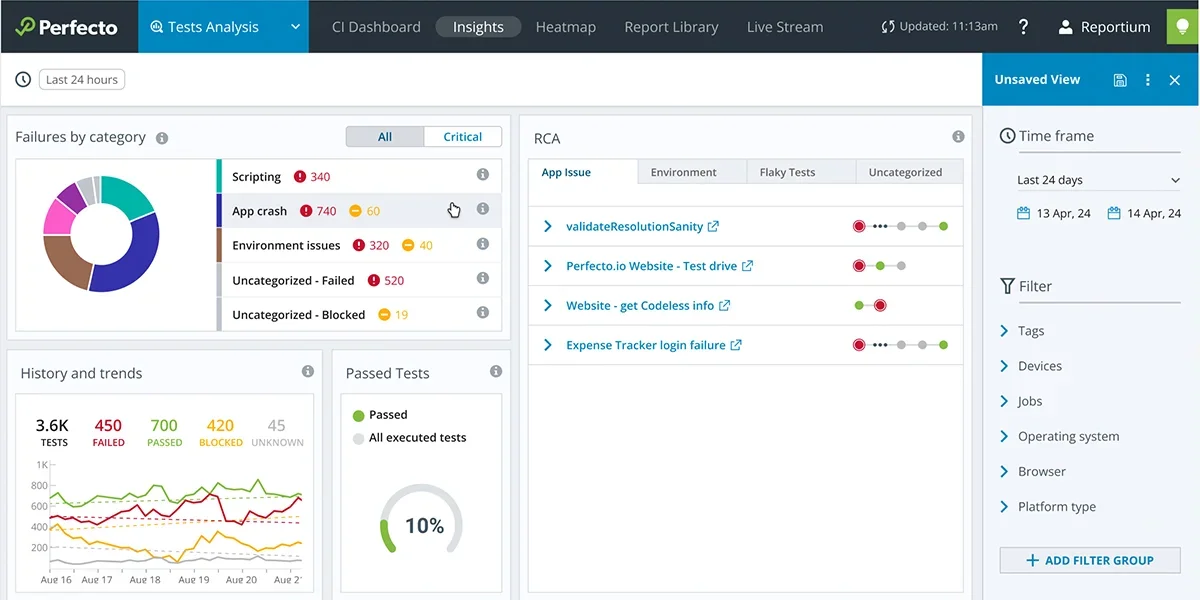Click calendar icon for 14 Apr, 24
The height and width of the screenshot is (600, 1200).
[x=1114, y=213]
